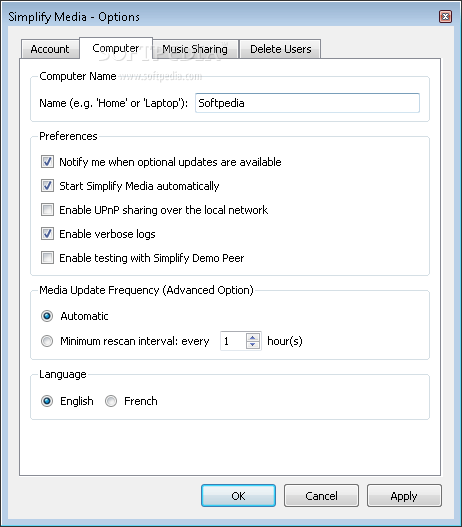Select the Computer tab
The image size is (462, 527).
click(116, 48)
